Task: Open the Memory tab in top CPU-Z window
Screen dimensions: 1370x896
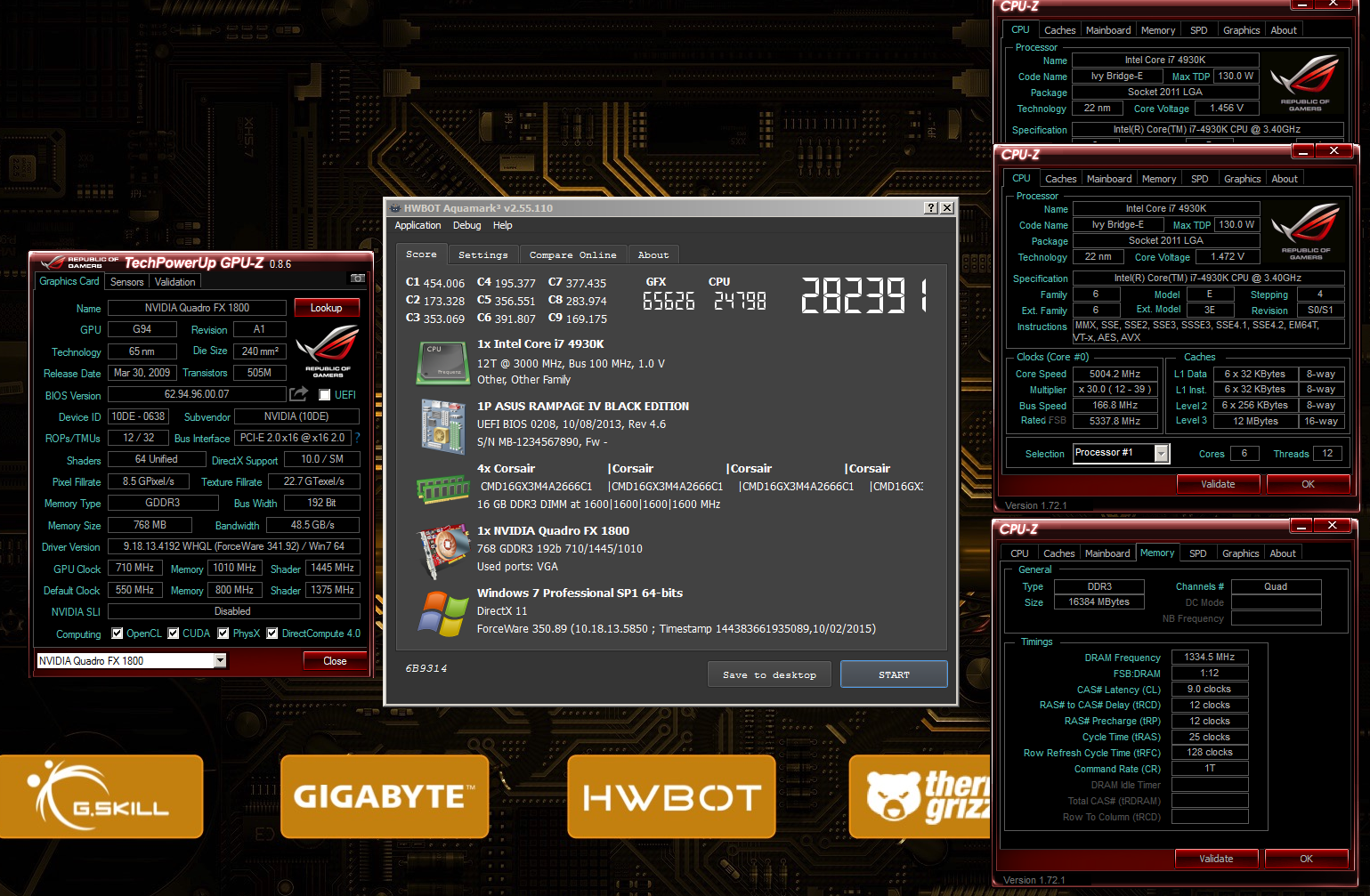Action: [1158, 30]
